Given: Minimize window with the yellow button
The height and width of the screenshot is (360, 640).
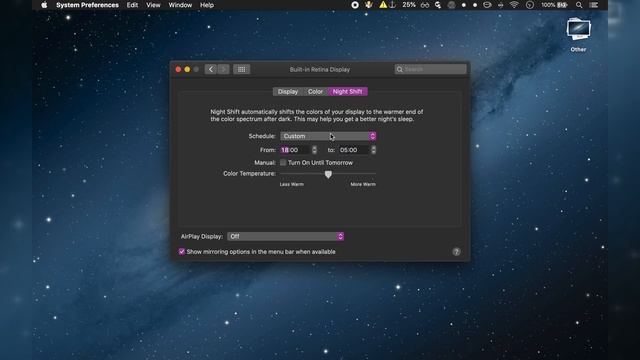Looking at the screenshot, I should point(187,69).
